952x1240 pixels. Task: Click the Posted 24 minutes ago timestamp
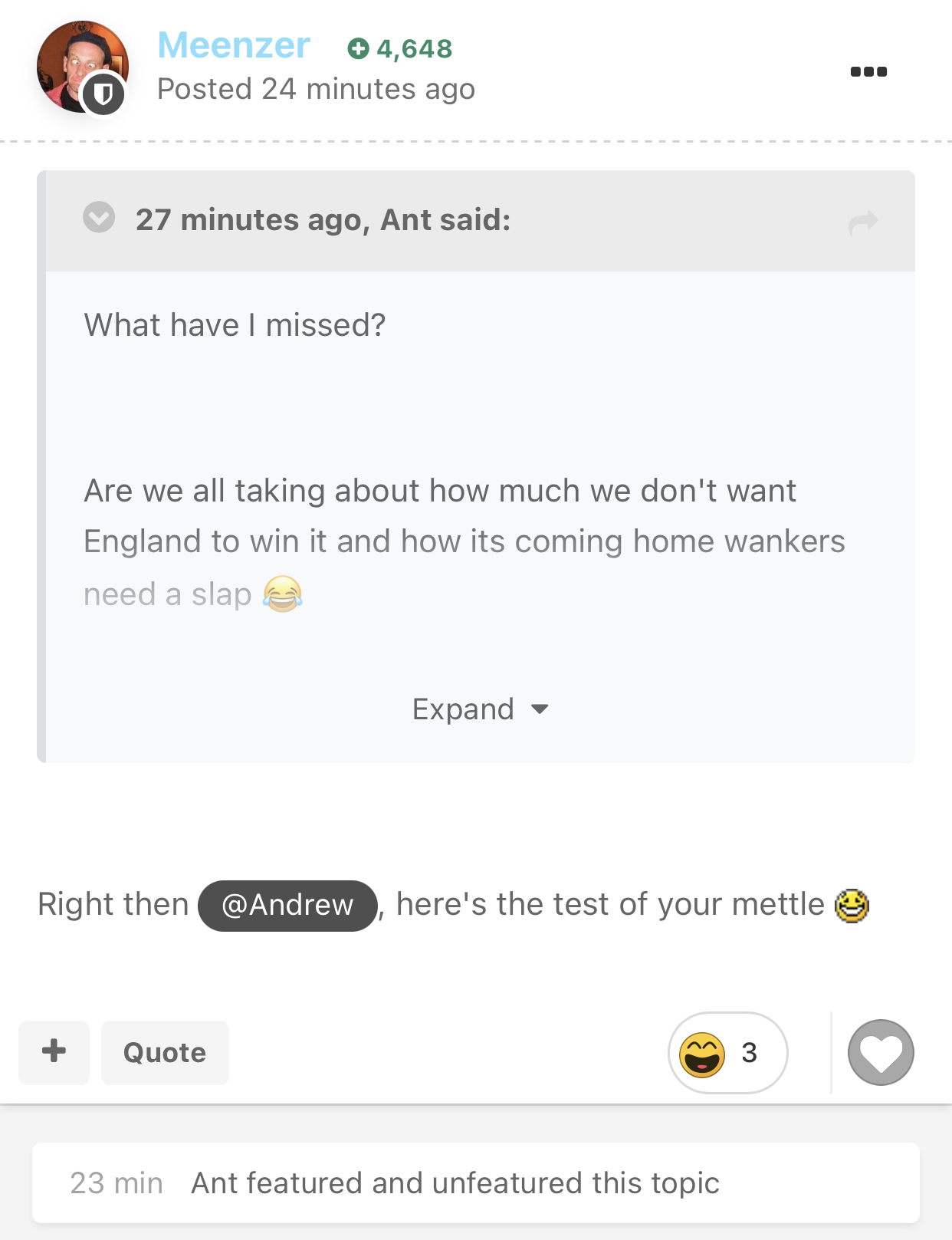(x=316, y=90)
